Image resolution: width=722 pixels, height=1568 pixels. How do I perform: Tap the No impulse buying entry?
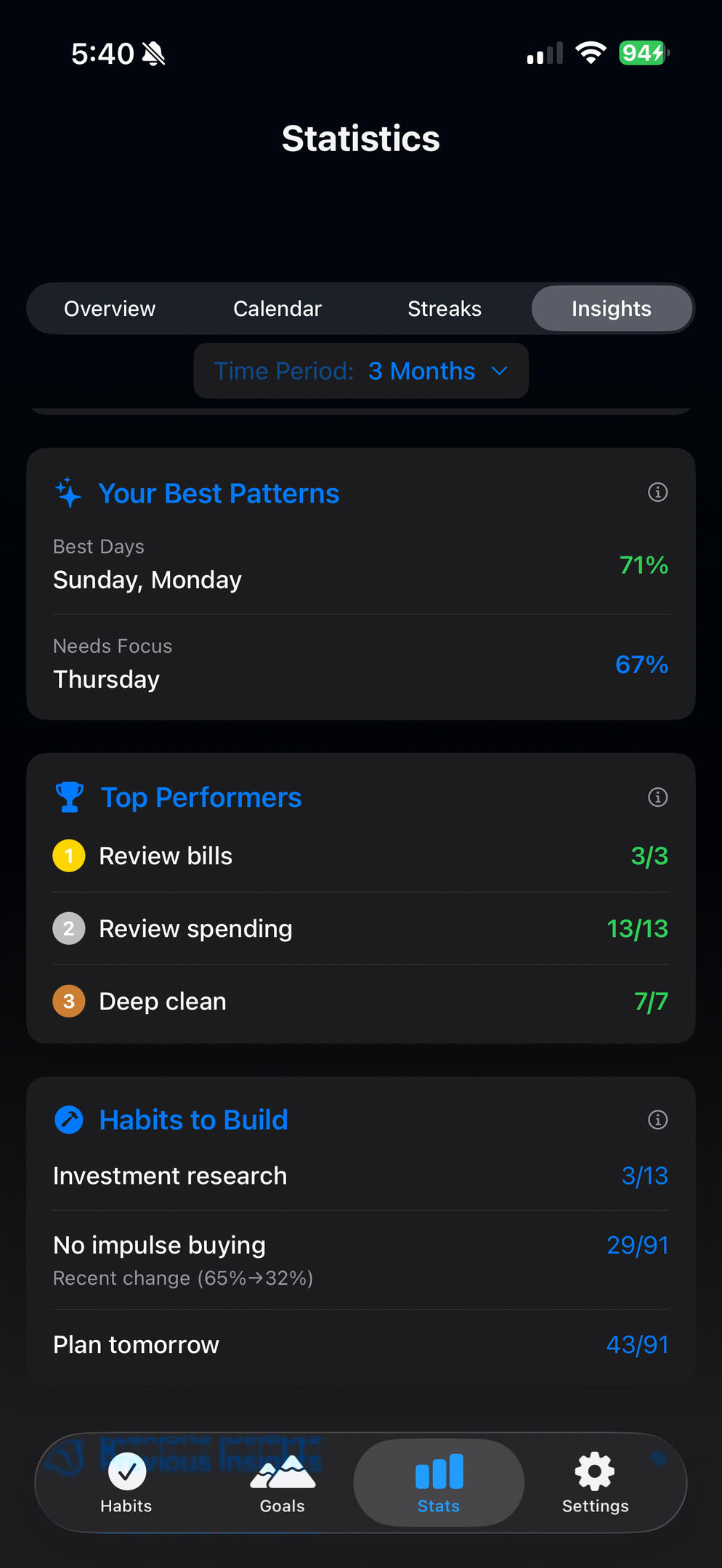coord(361,1260)
